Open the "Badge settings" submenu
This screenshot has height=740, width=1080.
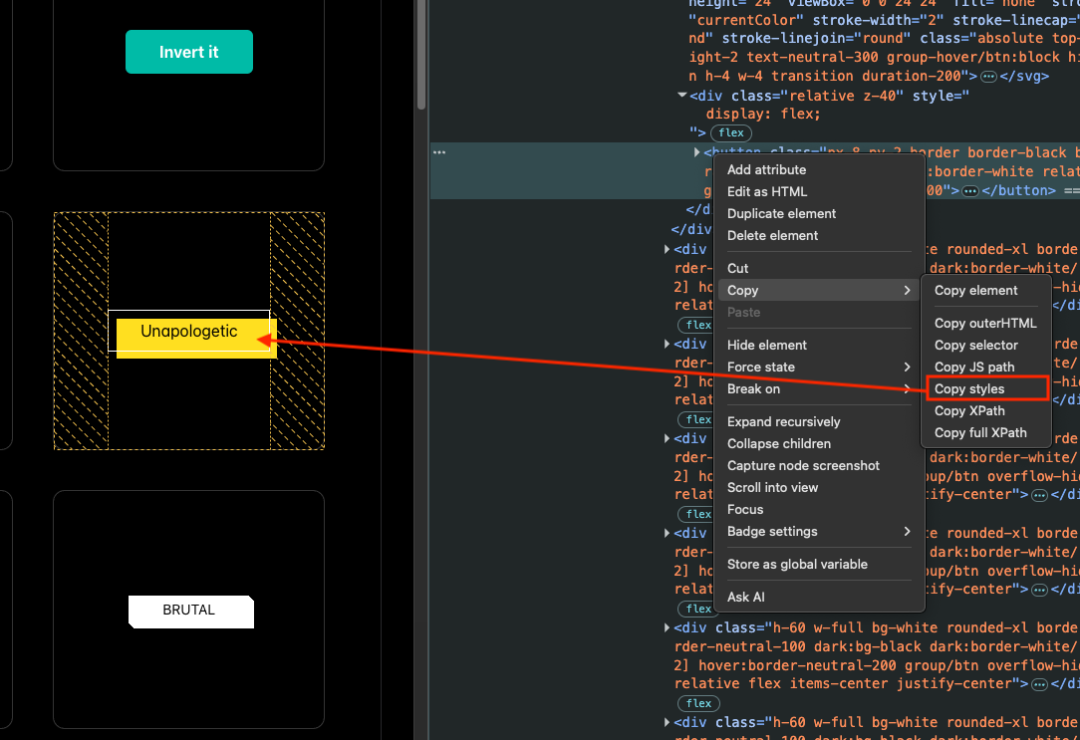pyautogui.click(x=772, y=531)
